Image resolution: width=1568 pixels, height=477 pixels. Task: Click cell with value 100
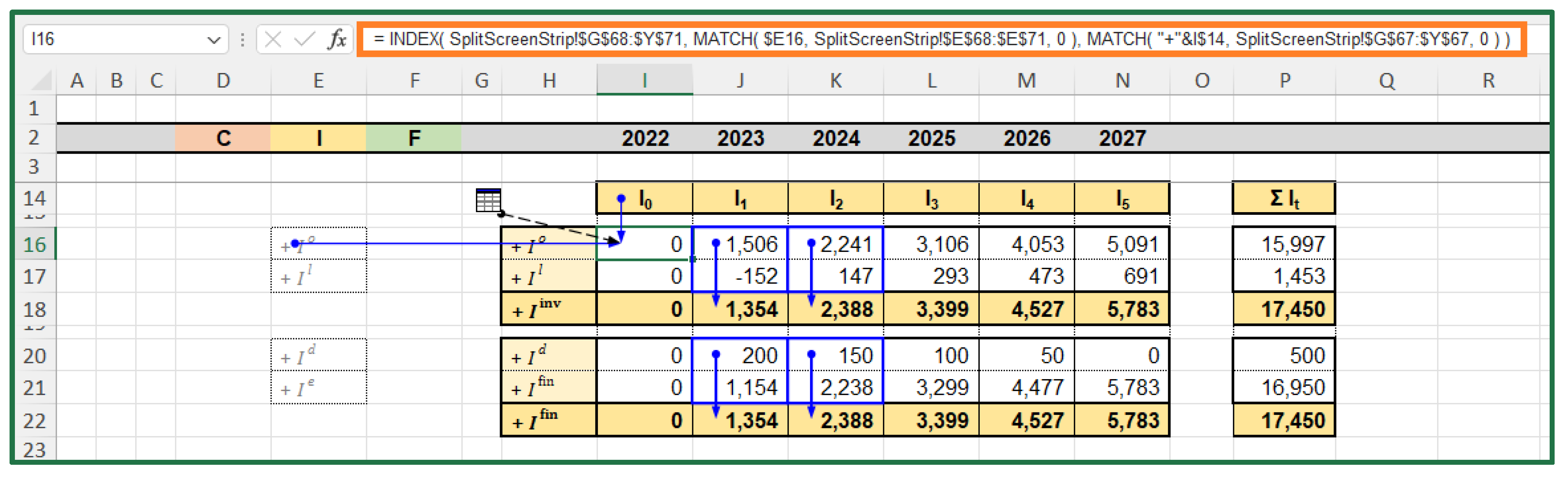(931, 355)
